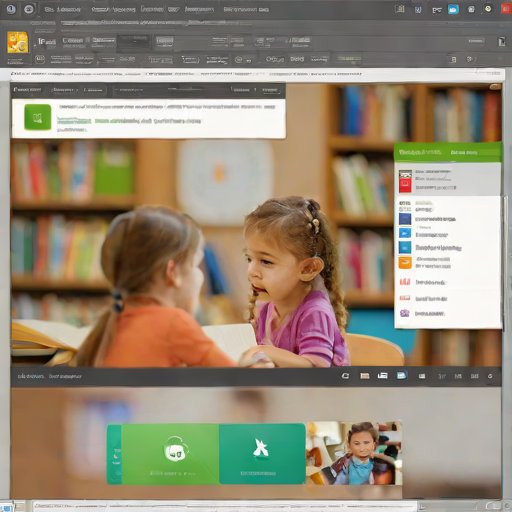Click the red icon item in the side panel
Screen dimensions: 512x512
point(405,185)
